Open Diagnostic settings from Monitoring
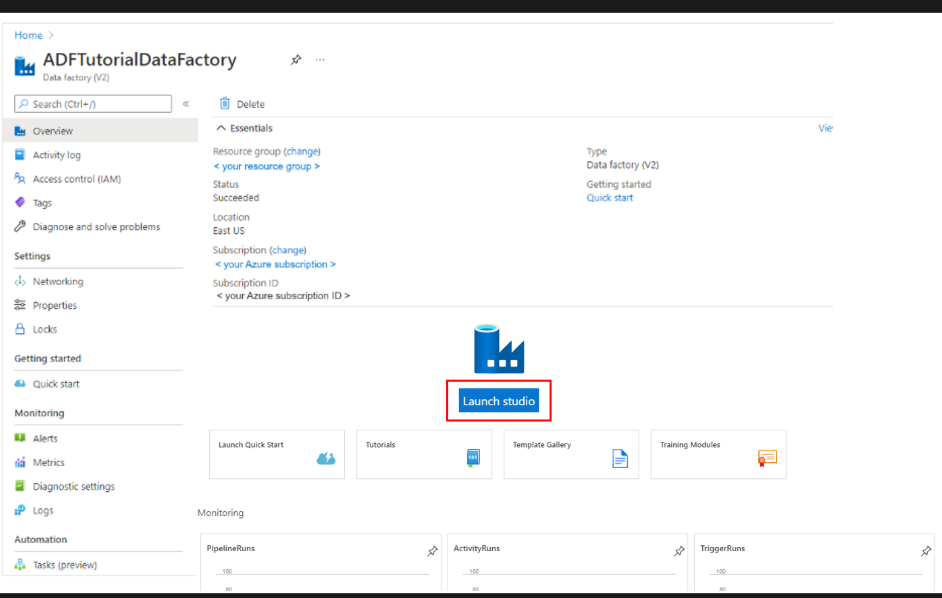This screenshot has width=942, height=598. (73, 487)
